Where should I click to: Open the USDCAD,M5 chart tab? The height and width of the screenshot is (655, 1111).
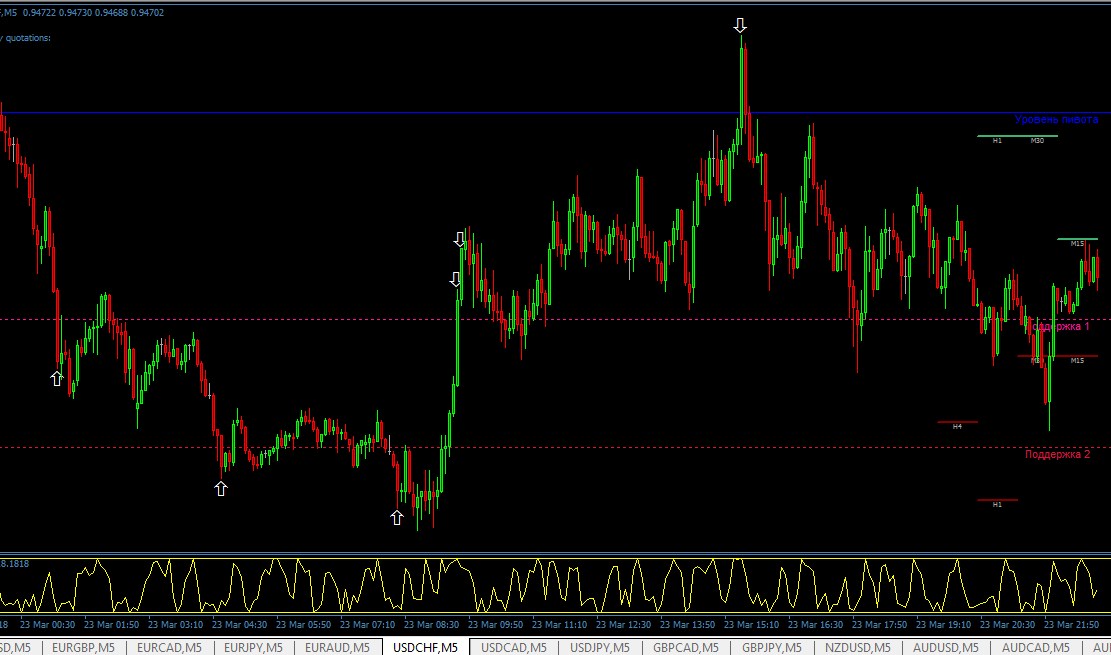pyautogui.click(x=514, y=647)
